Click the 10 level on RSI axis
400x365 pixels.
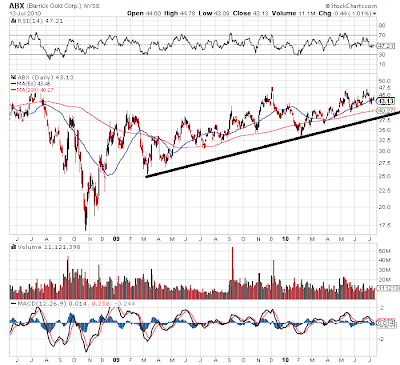(x=382, y=64)
